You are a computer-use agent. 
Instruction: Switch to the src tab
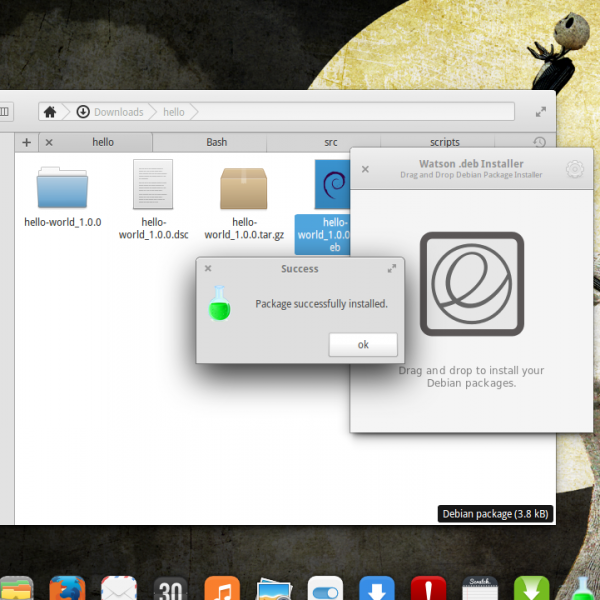tap(331, 142)
